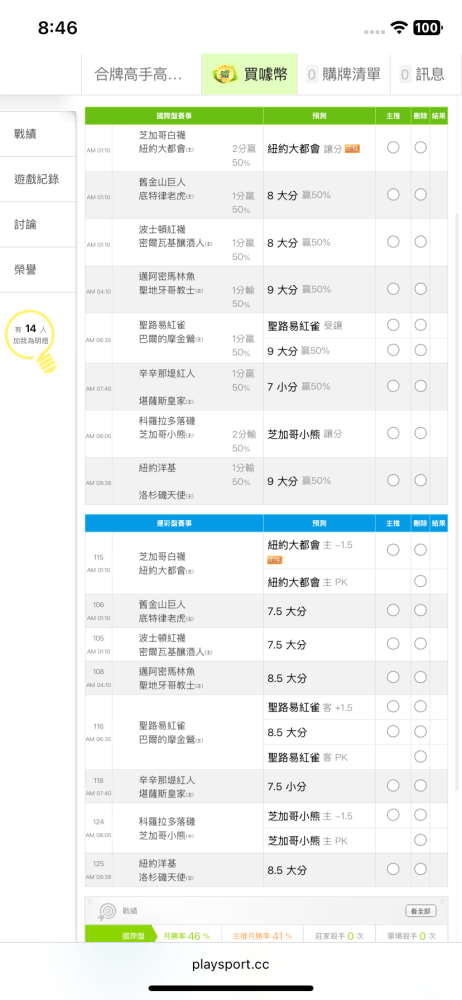Tap the Wi-Fi status icon
The image size is (462, 1000).
coord(400,27)
